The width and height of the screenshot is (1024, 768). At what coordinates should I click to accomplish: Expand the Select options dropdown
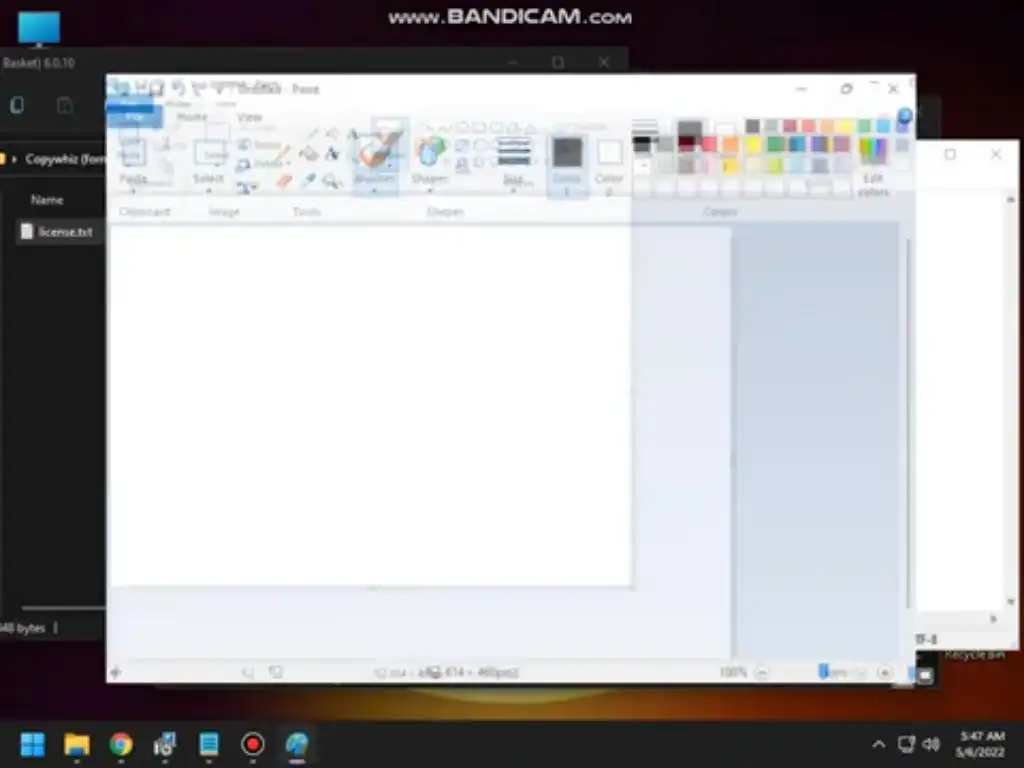point(209,190)
